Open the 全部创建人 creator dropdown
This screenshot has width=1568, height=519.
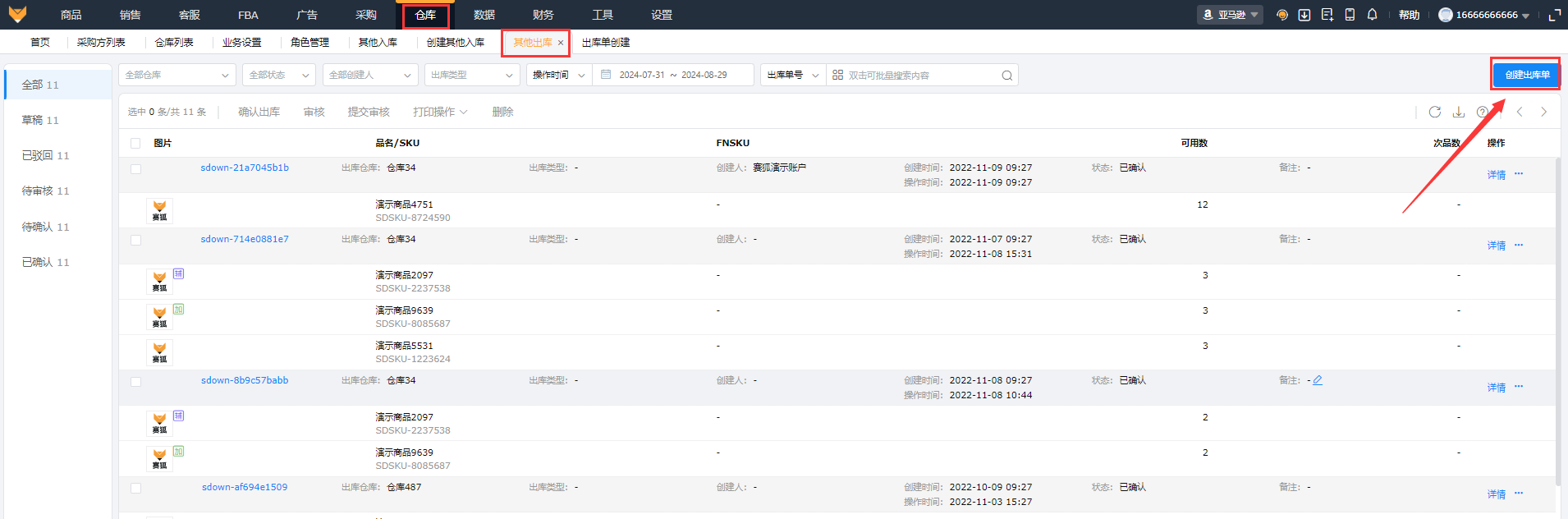[370, 75]
